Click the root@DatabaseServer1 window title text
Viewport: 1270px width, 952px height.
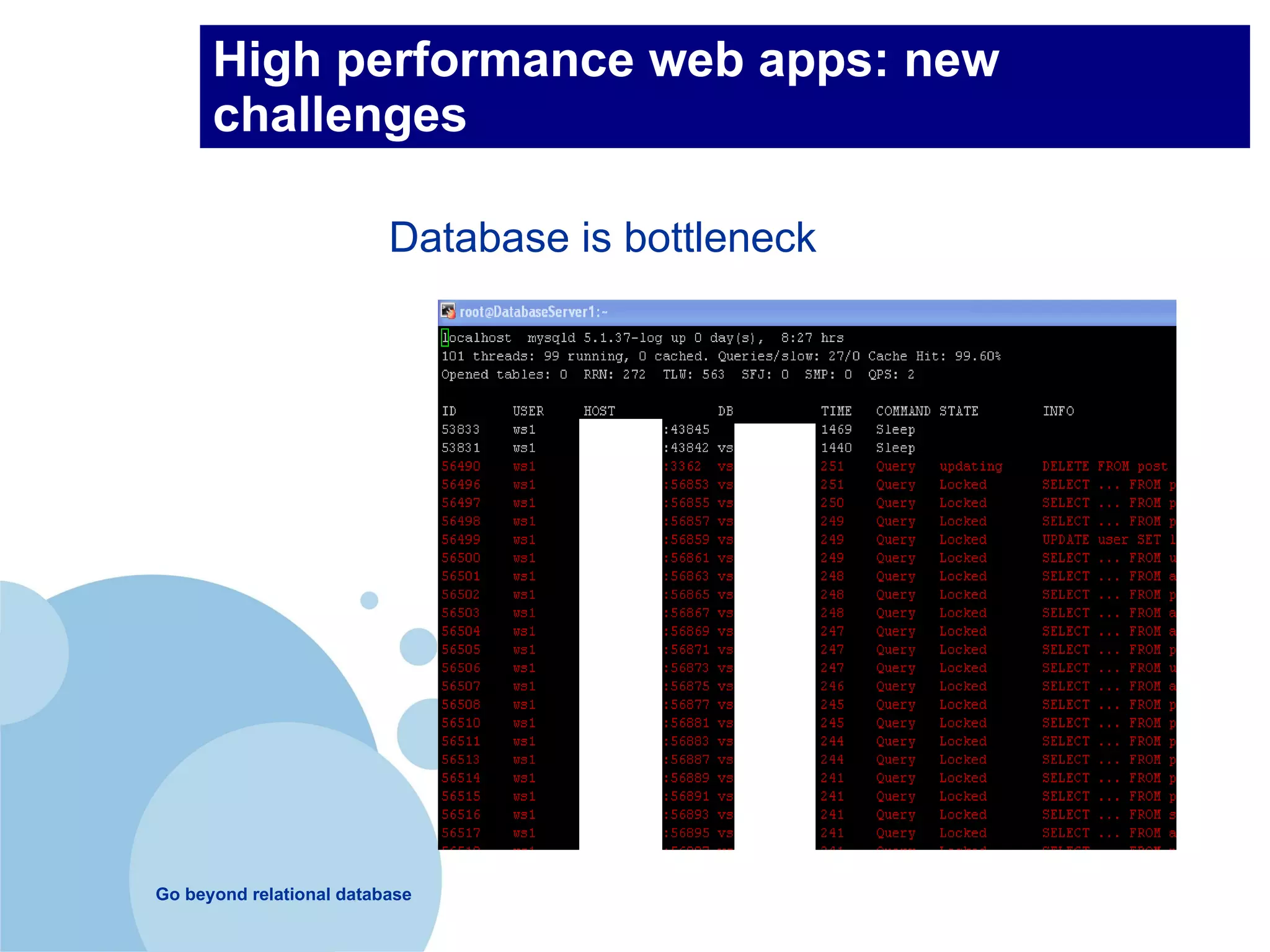click(x=533, y=312)
